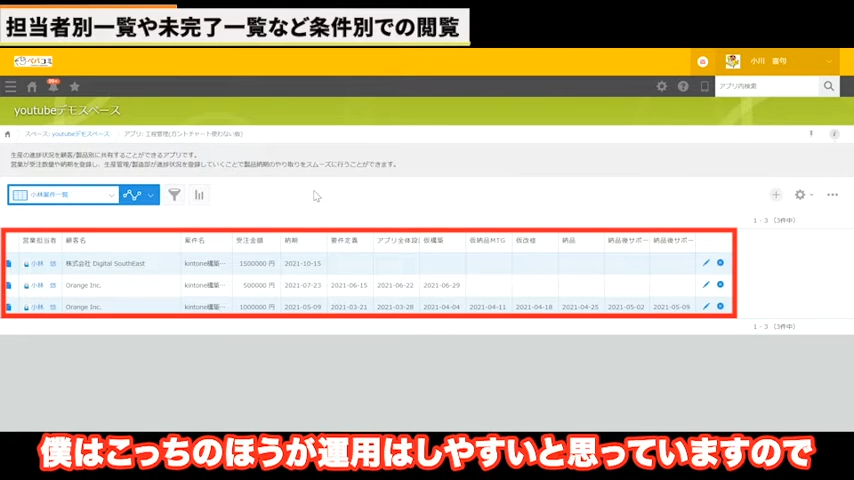The image size is (854, 480).
Task: Click the 営業担当者 column header
Action: 39,240
